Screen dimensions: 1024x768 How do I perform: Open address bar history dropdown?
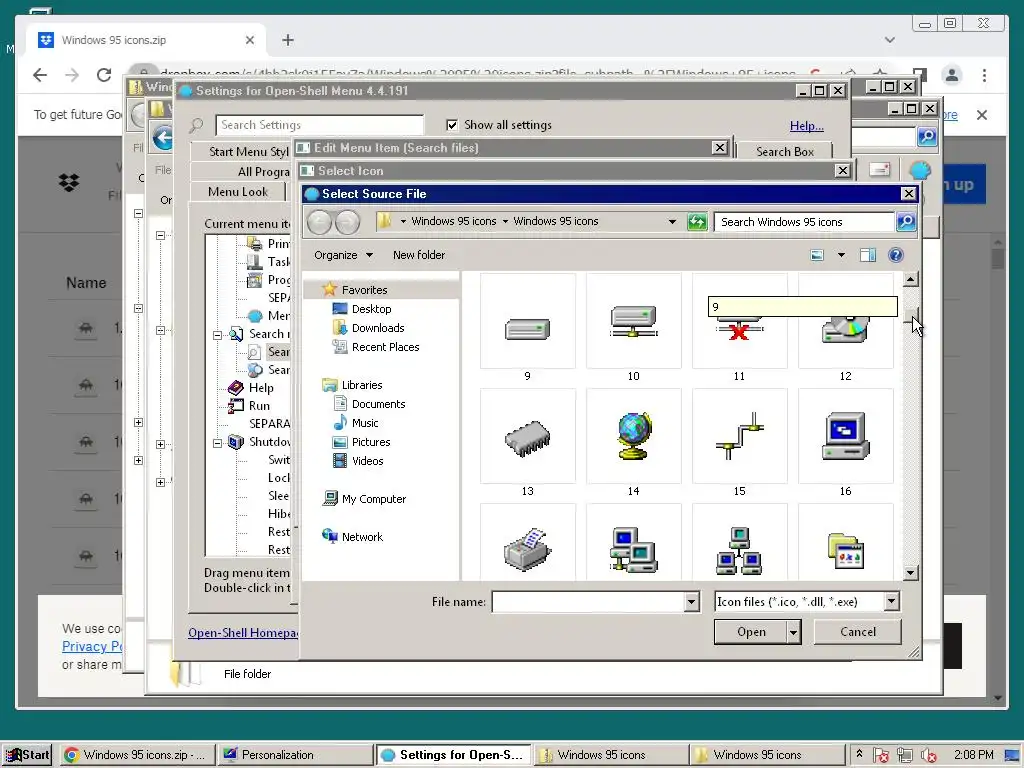(x=672, y=222)
